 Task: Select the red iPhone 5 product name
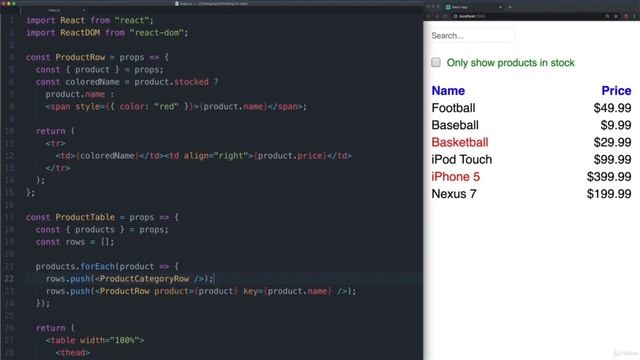(456, 176)
